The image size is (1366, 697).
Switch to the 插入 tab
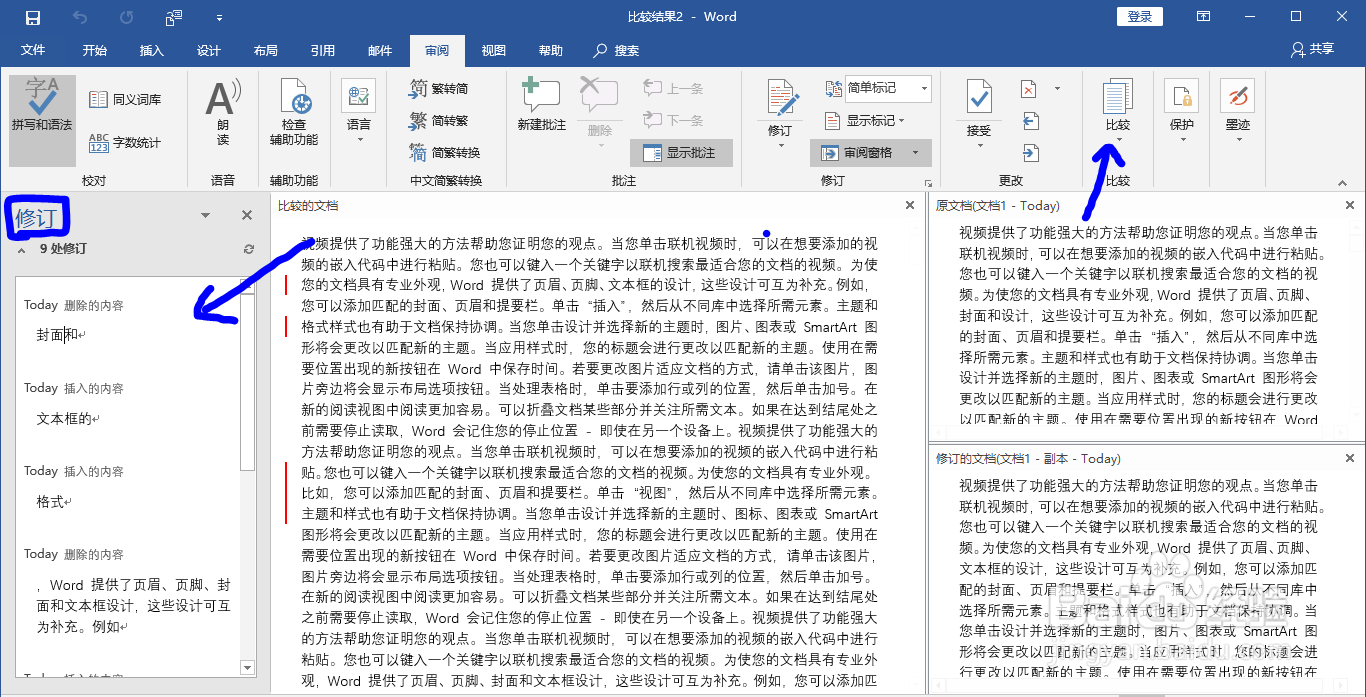click(152, 50)
